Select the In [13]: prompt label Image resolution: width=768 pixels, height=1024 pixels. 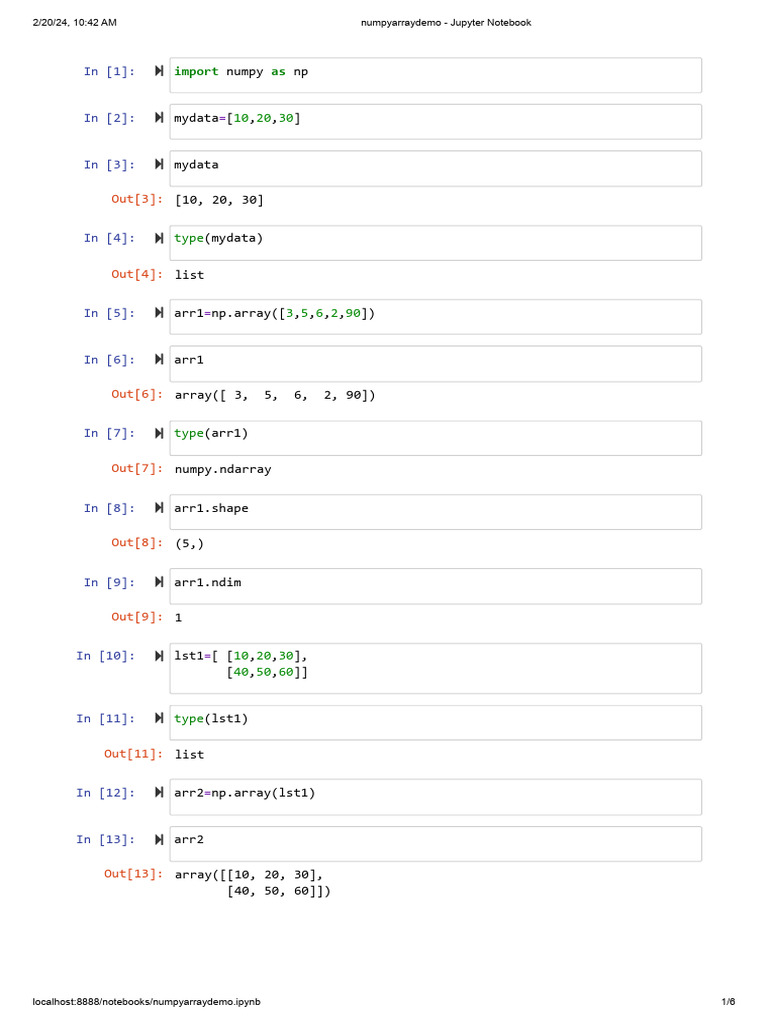point(106,840)
